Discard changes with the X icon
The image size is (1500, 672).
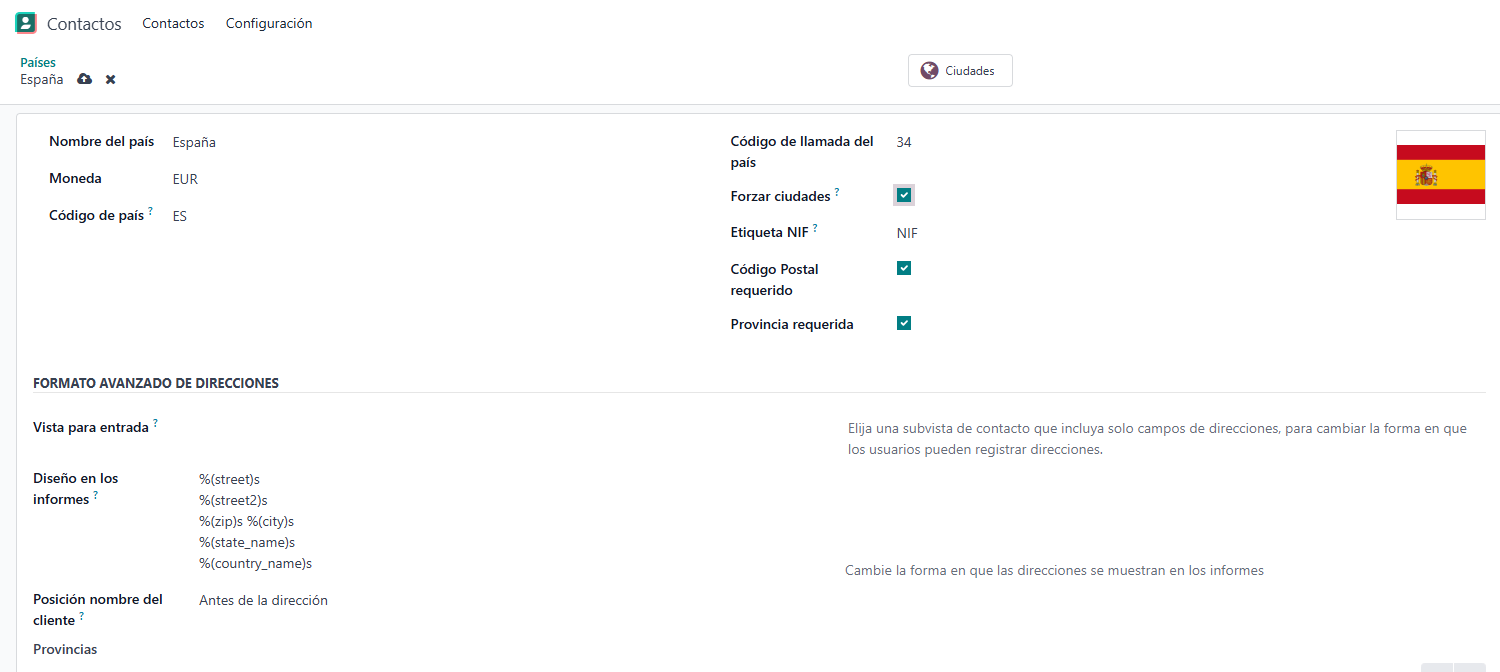pyautogui.click(x=111, y=79)
